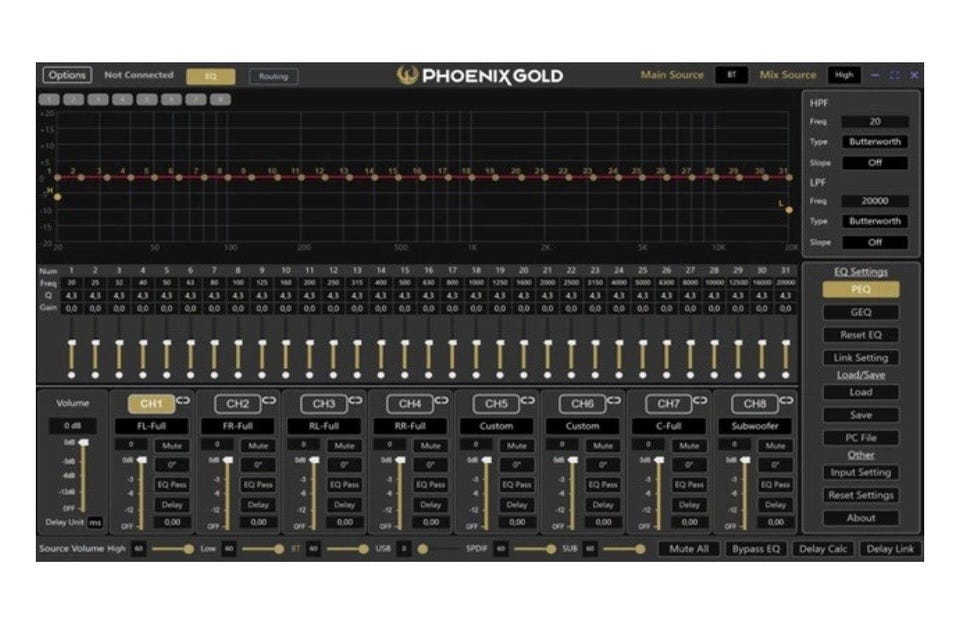The height and width of the screenshot is (631, 960).
Task: Click the CH1 delay value 0.00 field
Action: (x=172, y=523)
